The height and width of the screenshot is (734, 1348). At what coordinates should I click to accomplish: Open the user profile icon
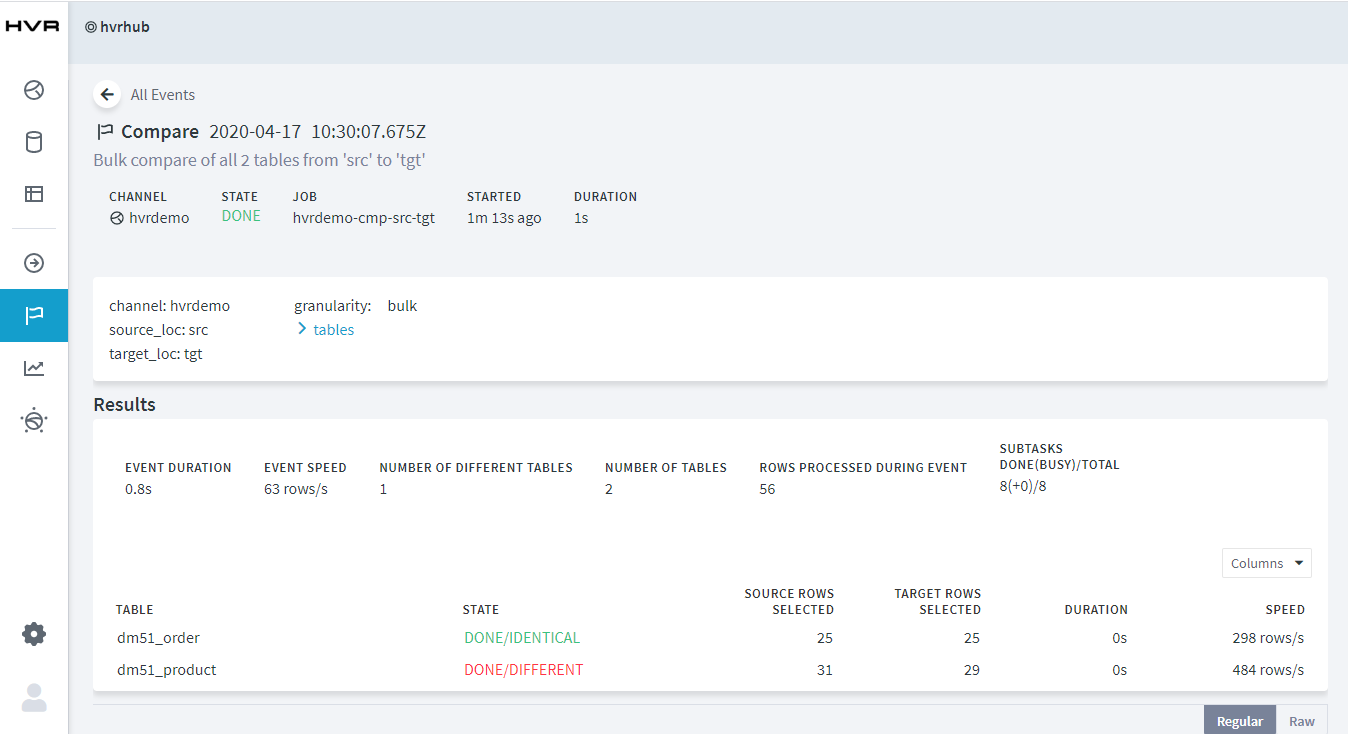pyautogui.click(x=34, y=697)
